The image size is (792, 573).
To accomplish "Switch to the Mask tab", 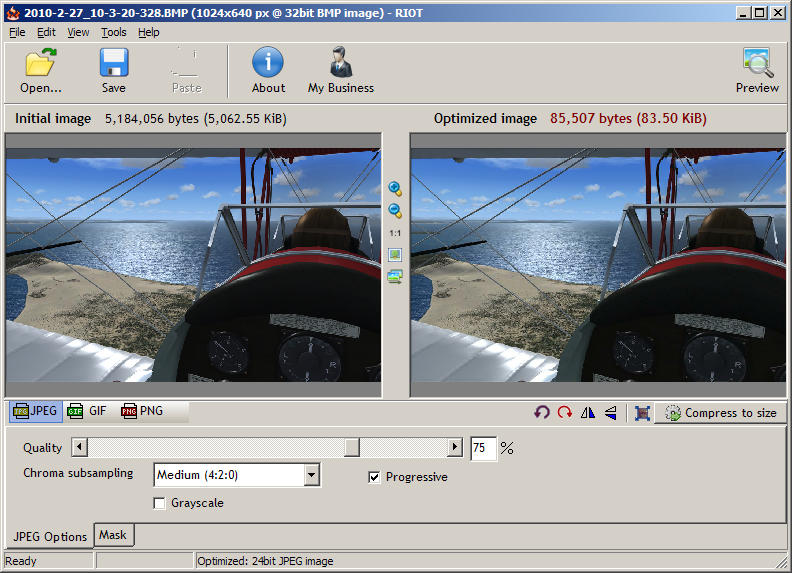I will click(x=112, y=535).
